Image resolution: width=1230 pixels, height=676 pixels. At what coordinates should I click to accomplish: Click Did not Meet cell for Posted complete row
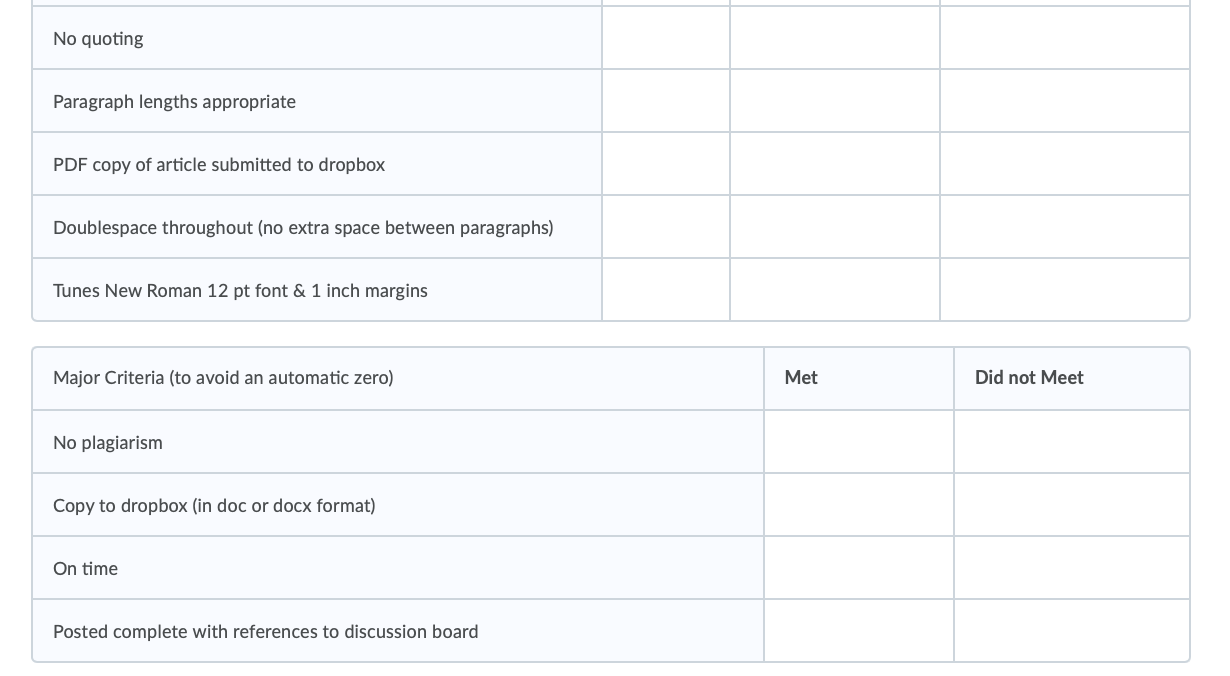coord(1071,631)
